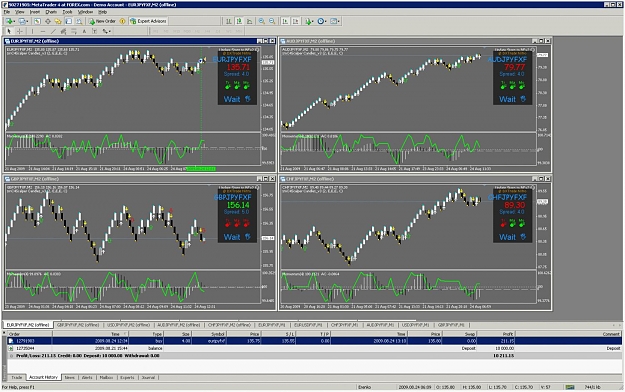Open the Help menu
The width and height of the screenshot is (625, 392).
click(102, 12)
